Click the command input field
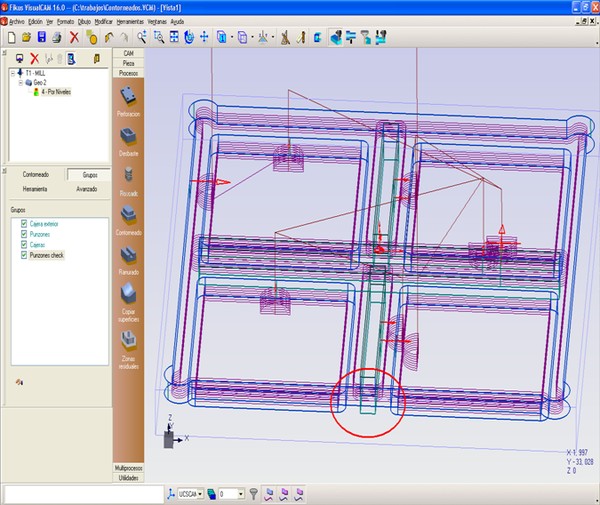The height and width of the screenshot is (505, 600). tap(84, 493)
